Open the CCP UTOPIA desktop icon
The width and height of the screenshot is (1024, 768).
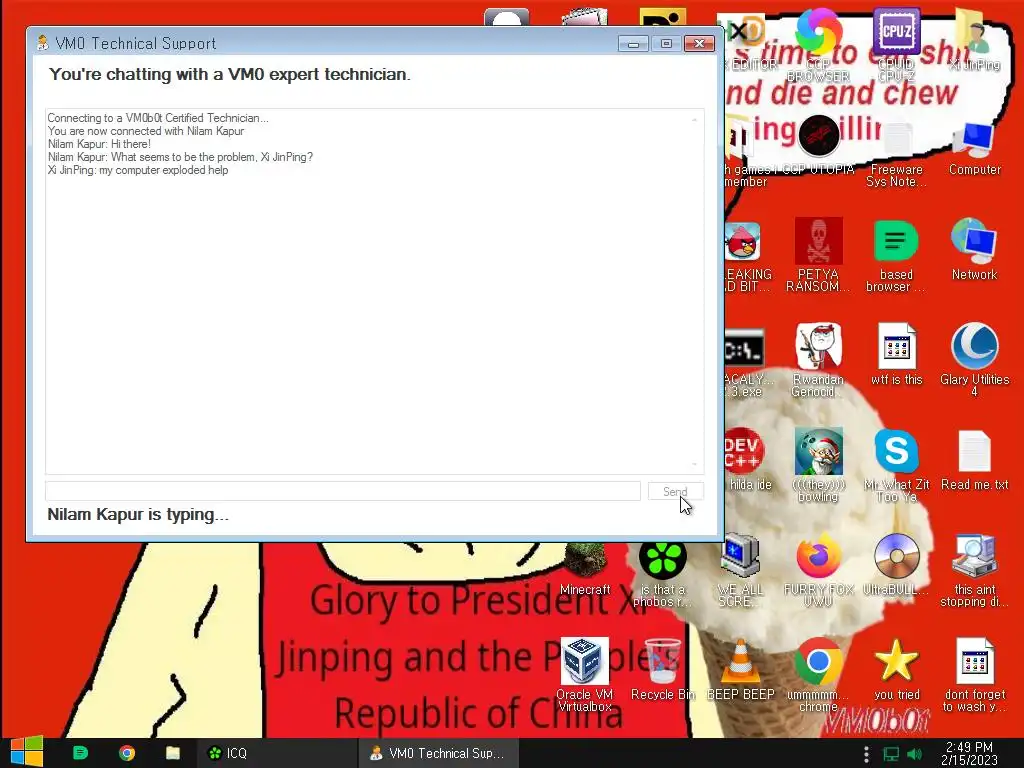[x=818, y=145]
